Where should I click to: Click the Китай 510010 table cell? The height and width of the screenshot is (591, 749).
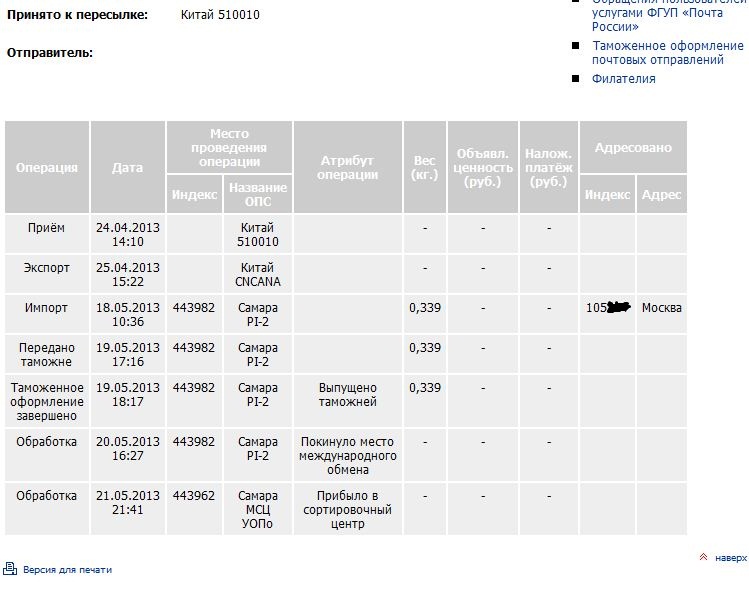(258, 234)
